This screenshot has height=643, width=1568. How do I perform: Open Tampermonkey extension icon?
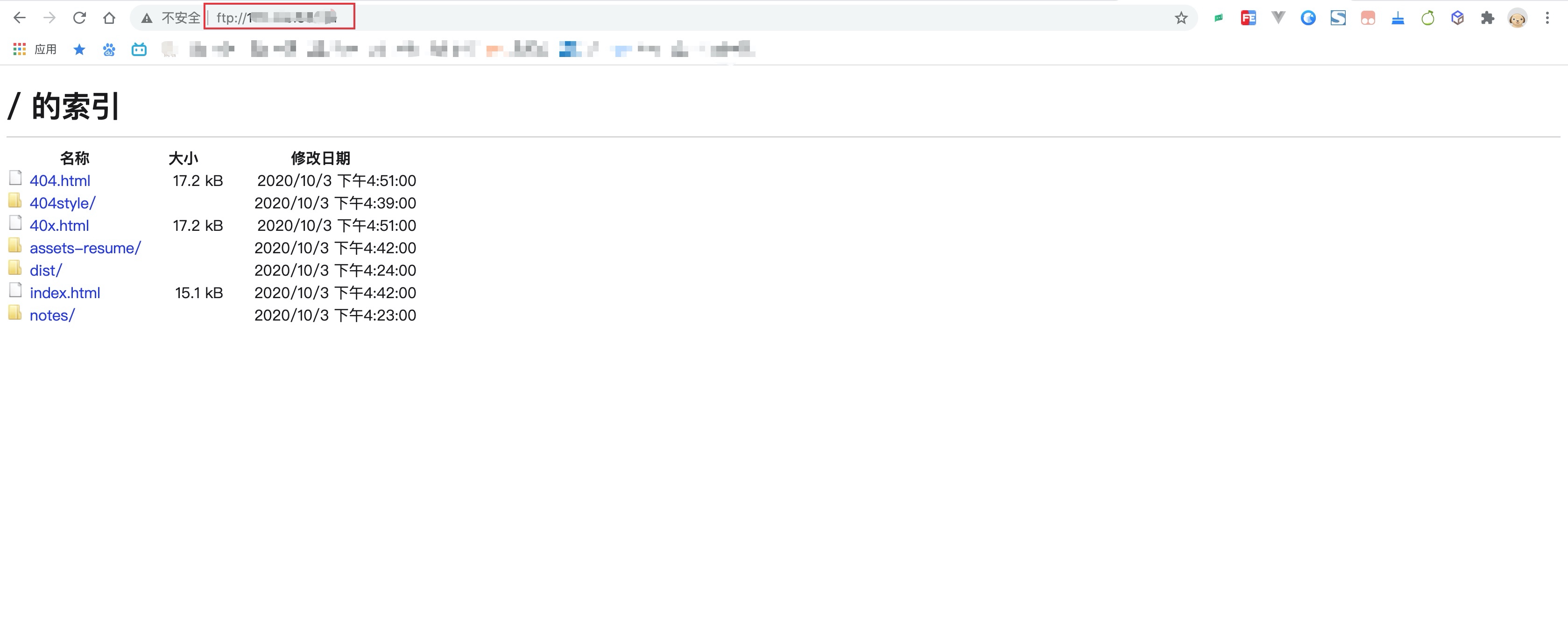[1368, 18]
